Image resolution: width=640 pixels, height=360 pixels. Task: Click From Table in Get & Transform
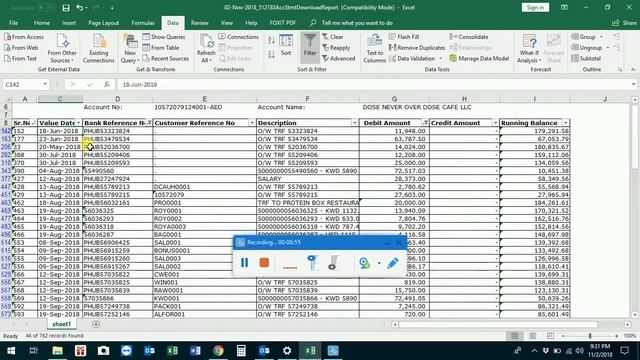coord(161,48)
